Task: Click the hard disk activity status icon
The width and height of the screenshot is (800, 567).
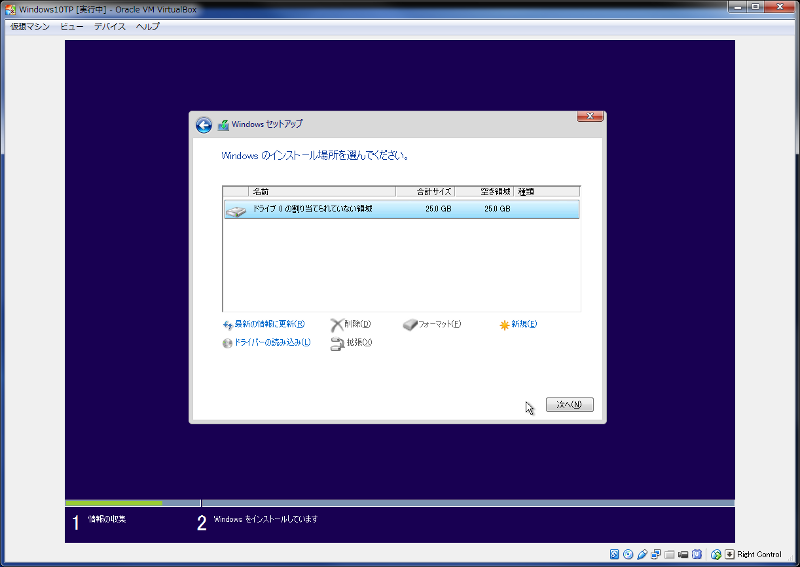Action: click(x=614, y=554)
